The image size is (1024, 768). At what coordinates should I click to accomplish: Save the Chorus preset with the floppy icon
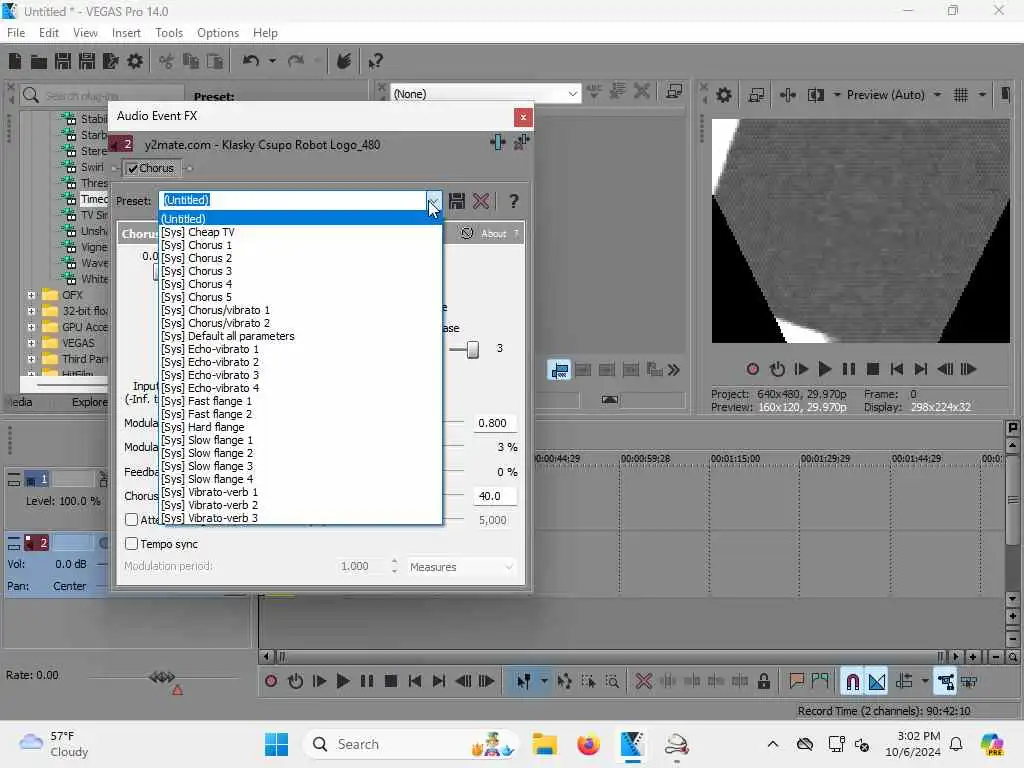(456, 200)
